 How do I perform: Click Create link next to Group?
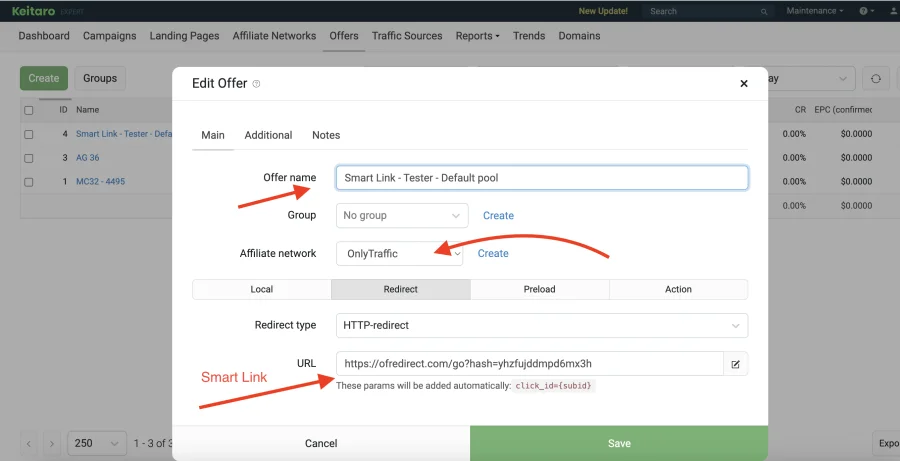pos(498,215)
